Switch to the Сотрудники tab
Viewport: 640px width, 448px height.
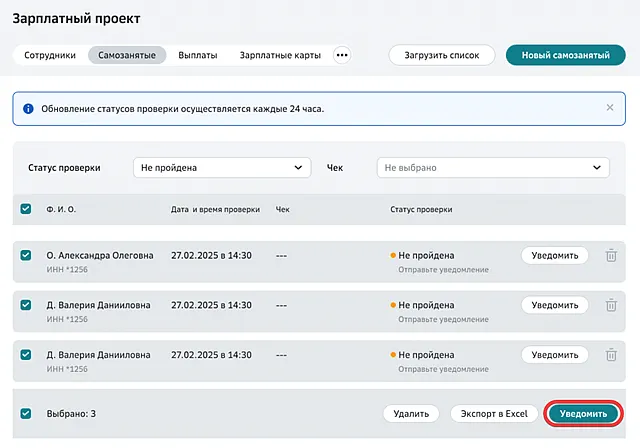tap(50, 55)
